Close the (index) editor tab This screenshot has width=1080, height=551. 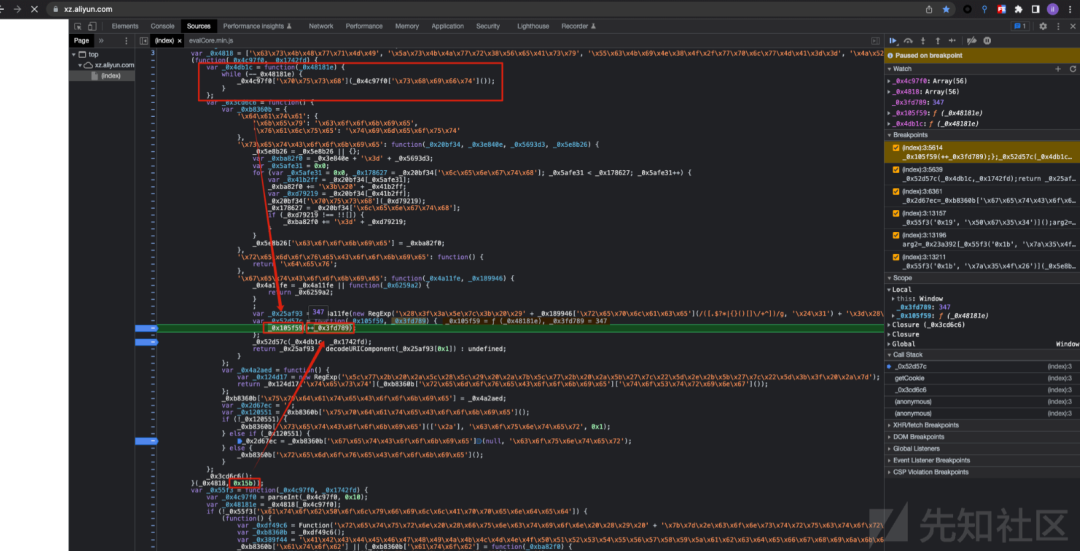click(180, 41)
